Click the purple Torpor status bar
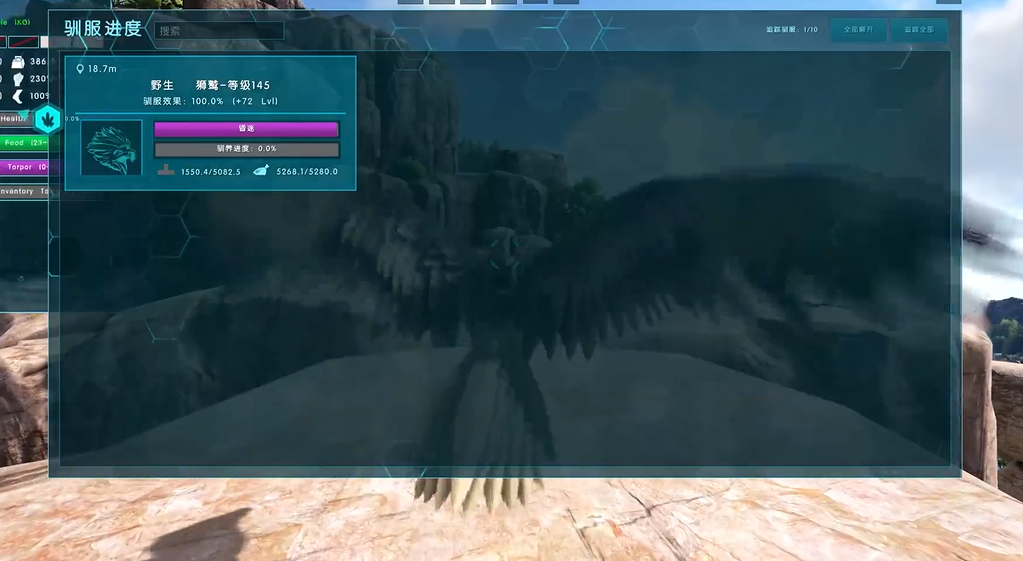This screenshot has width=1023, height=561. pos(24,167)
